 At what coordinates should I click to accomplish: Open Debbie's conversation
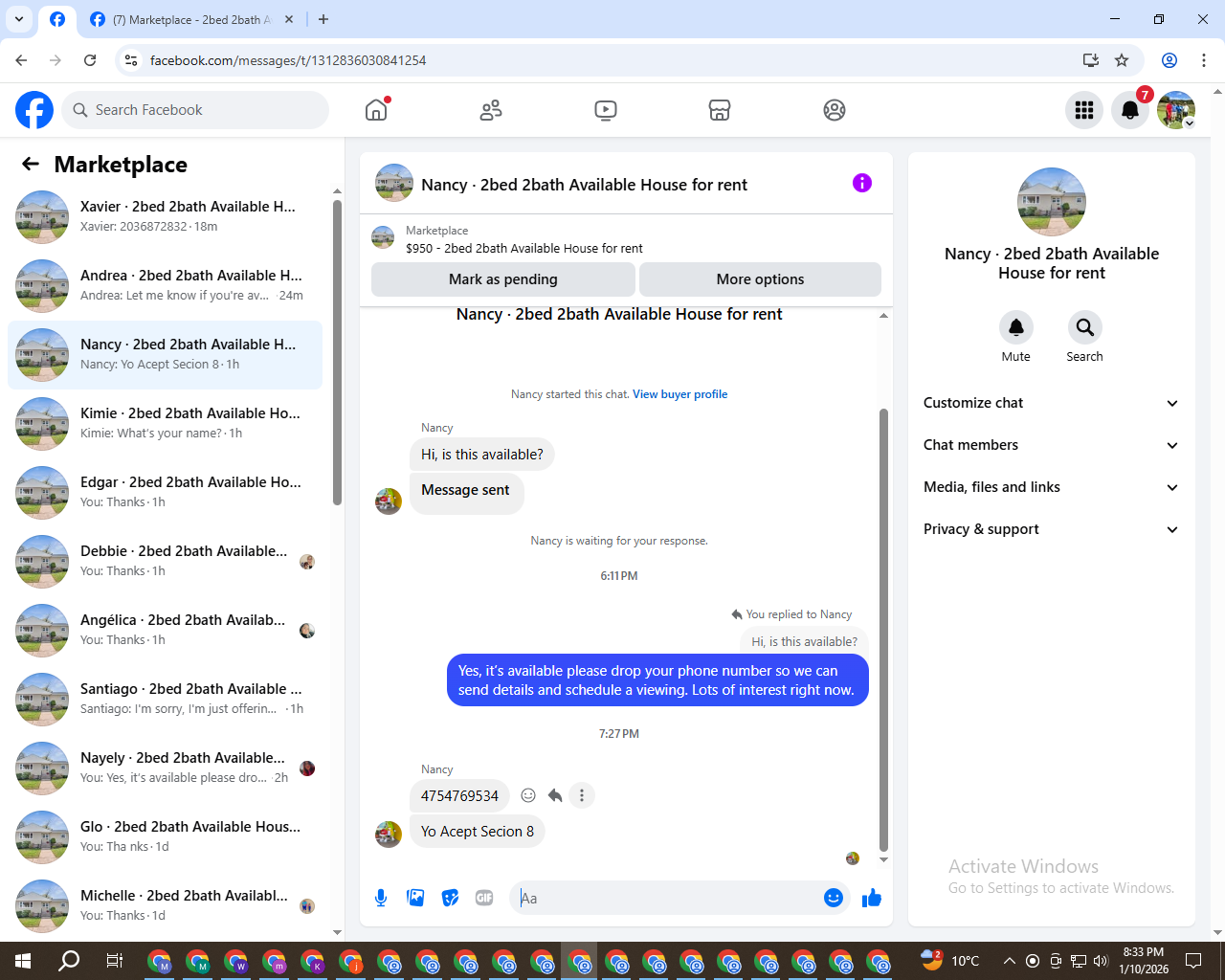165,562
